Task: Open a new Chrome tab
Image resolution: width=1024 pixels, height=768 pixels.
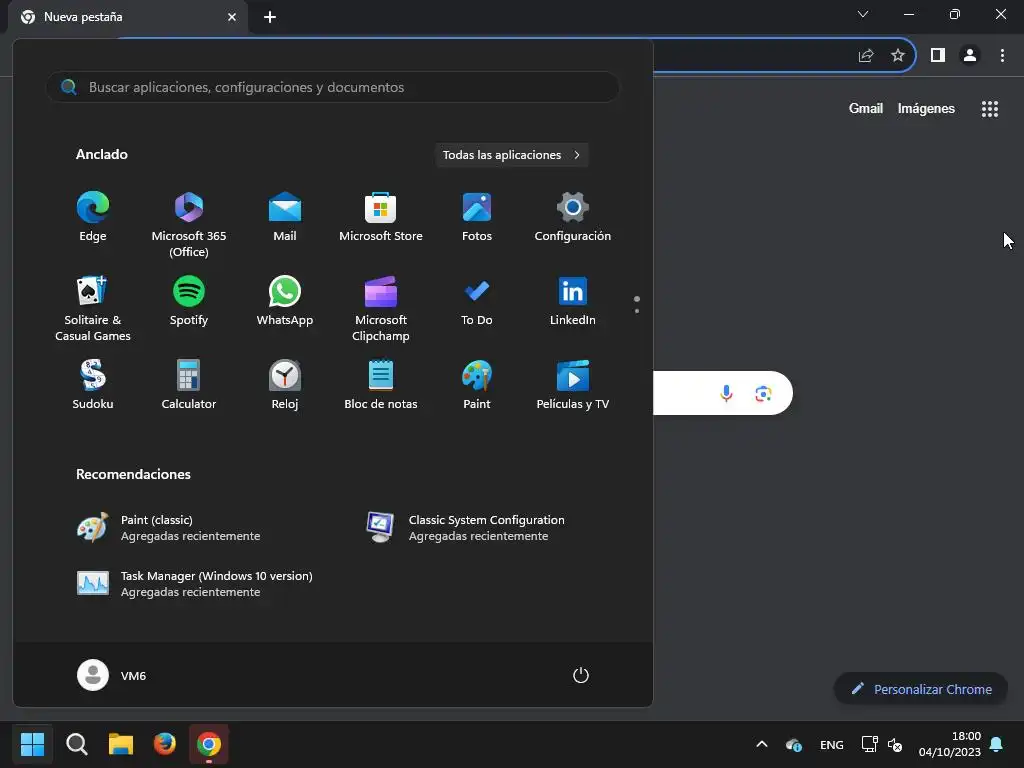Action: [270, 17]
